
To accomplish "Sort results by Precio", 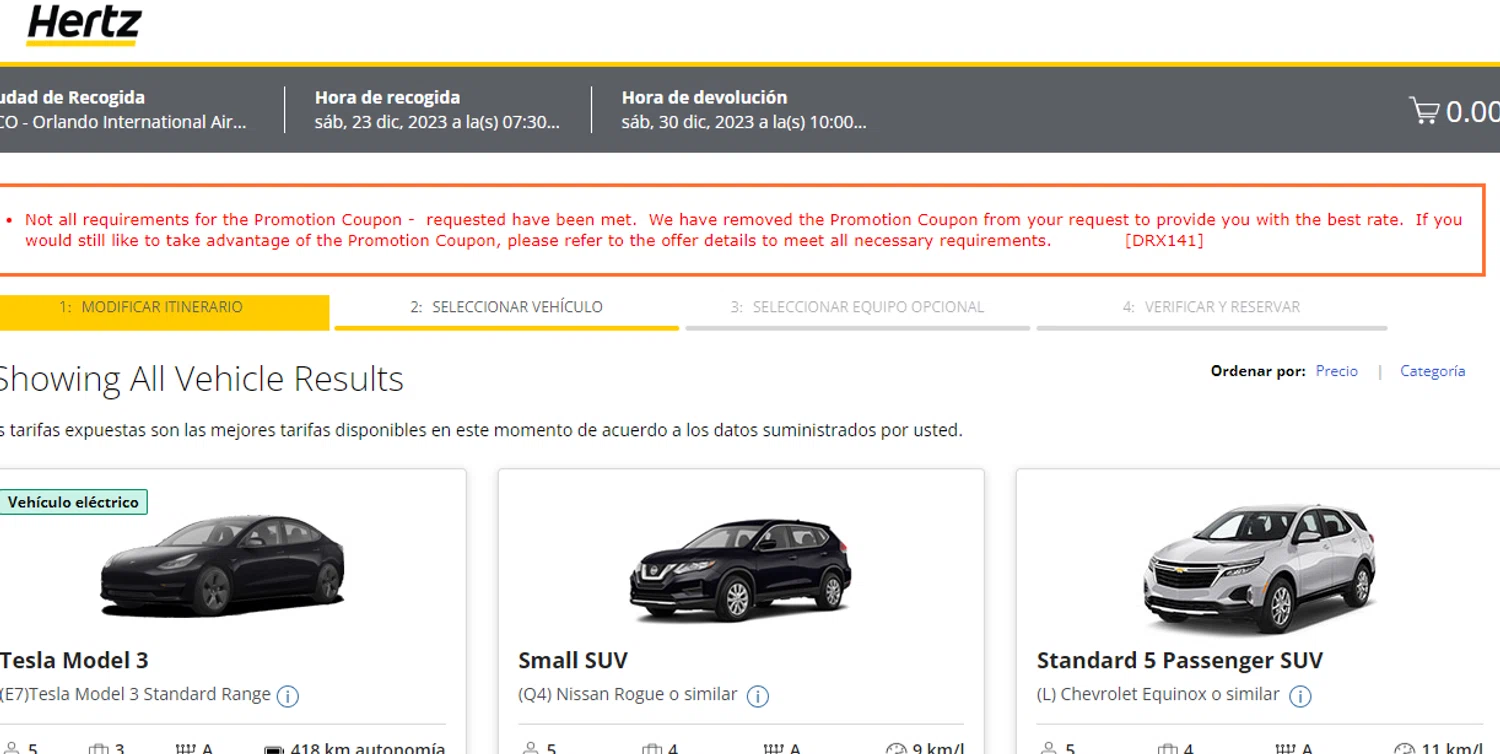I will click(x=1336, y=371).
